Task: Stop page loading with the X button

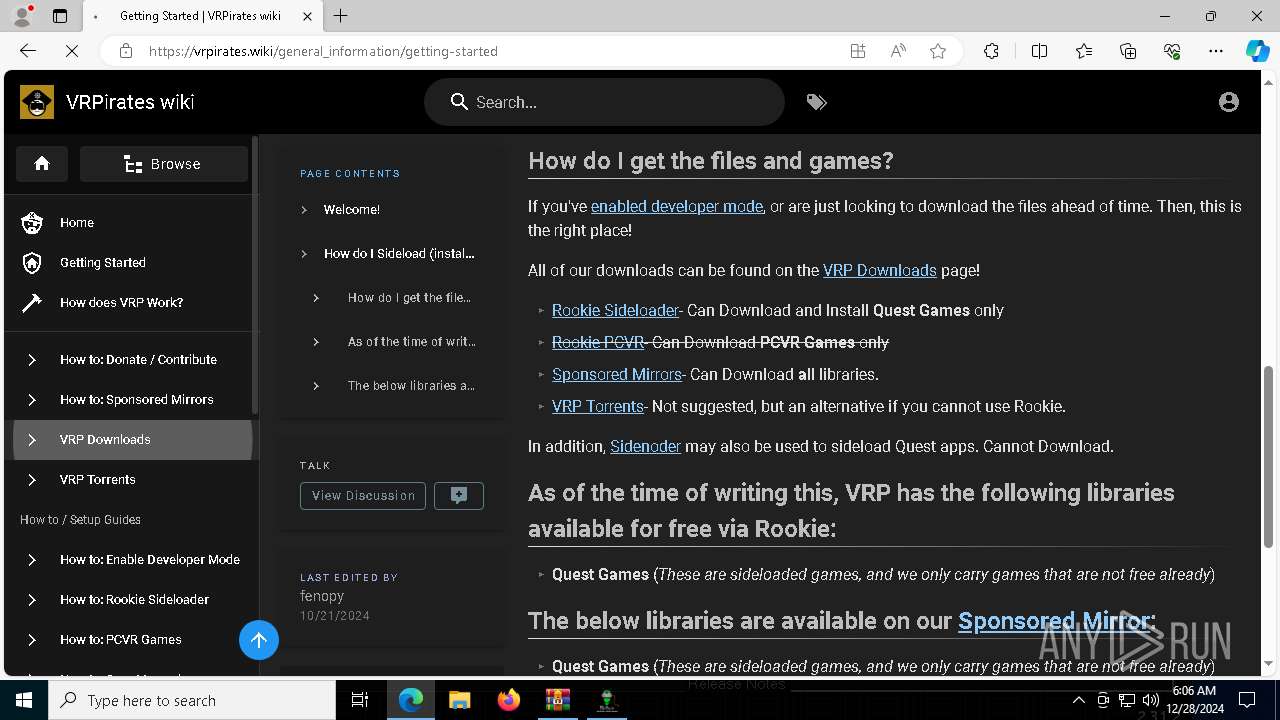Action: pyautogui.click(x=72, y=51)
